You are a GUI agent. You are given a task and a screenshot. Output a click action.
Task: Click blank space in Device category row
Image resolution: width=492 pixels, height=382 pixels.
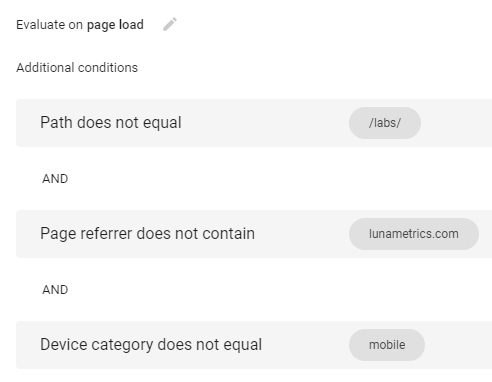pos(303,345)
